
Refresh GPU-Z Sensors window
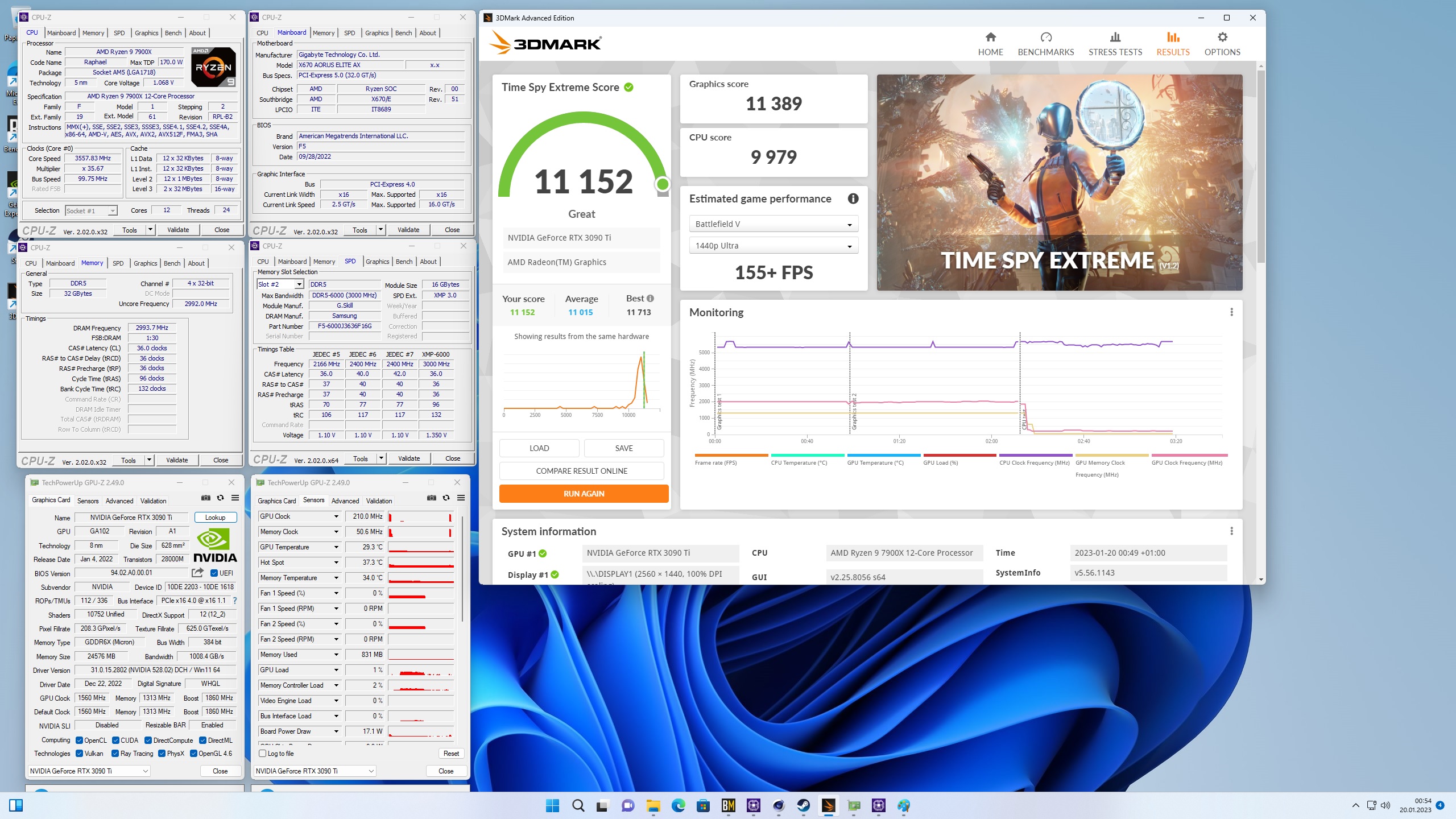(446, 498)
